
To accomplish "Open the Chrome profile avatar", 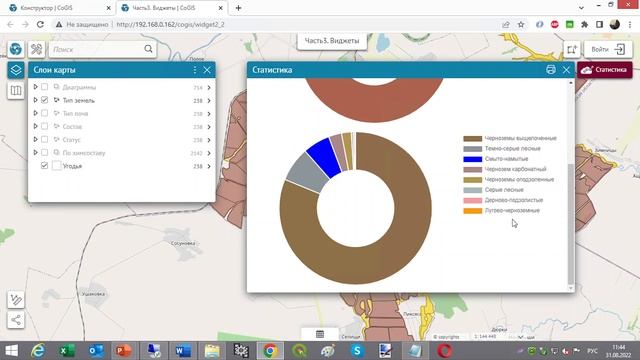I will coord(615,24).
